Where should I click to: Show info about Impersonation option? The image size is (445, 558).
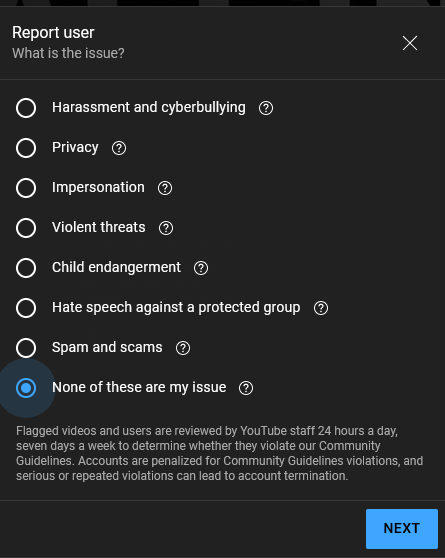[165, 188]
